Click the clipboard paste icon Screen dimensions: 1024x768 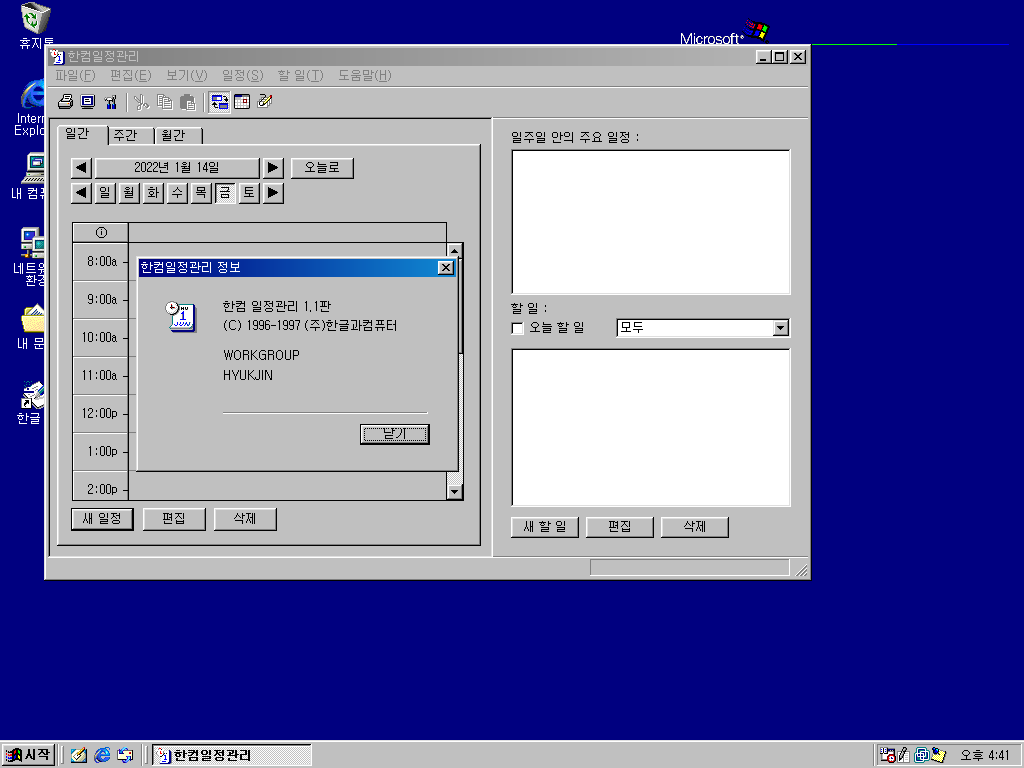[x=188, y=102]
